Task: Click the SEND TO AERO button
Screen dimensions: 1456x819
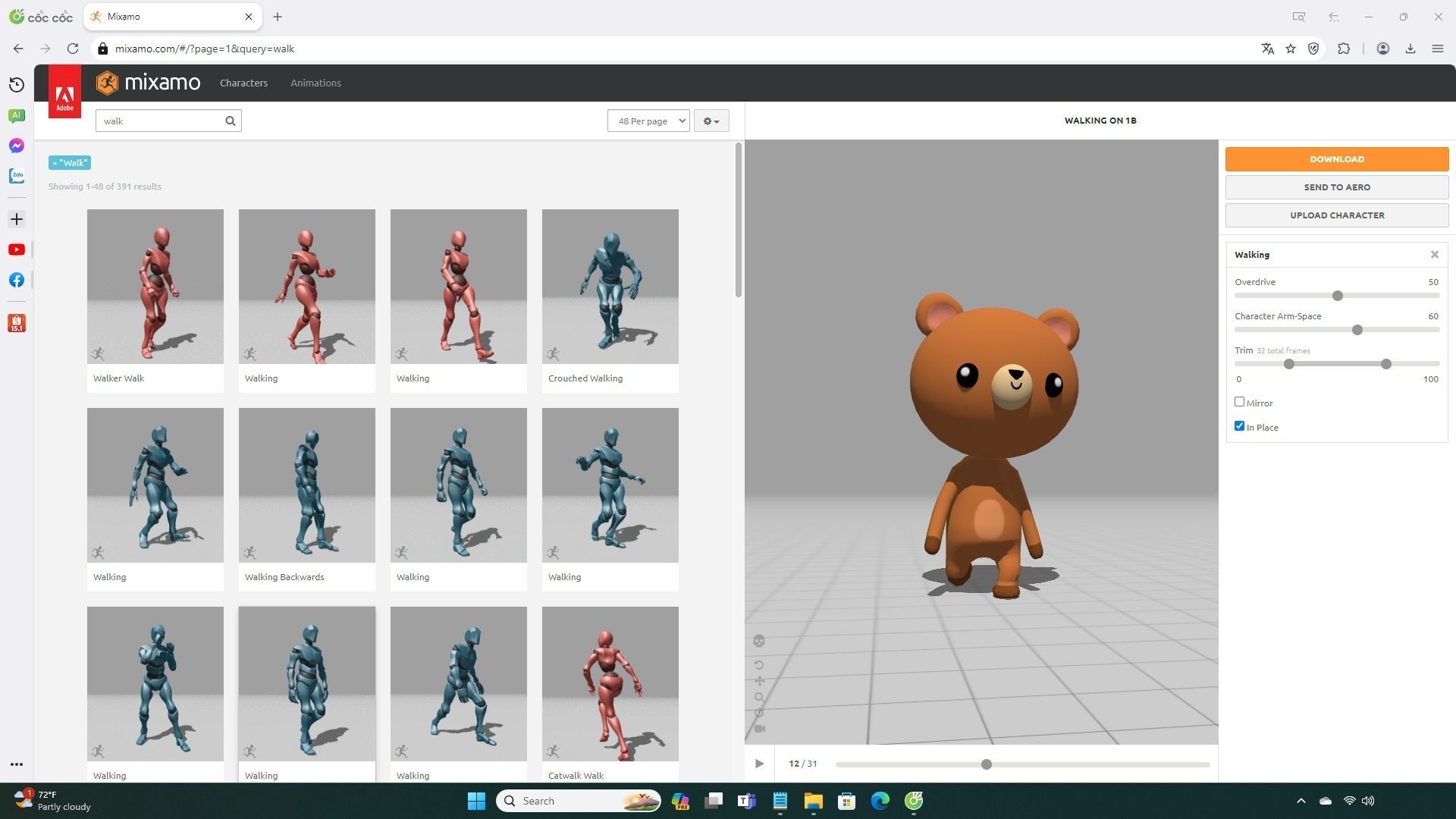Action: pos(1337,187)
